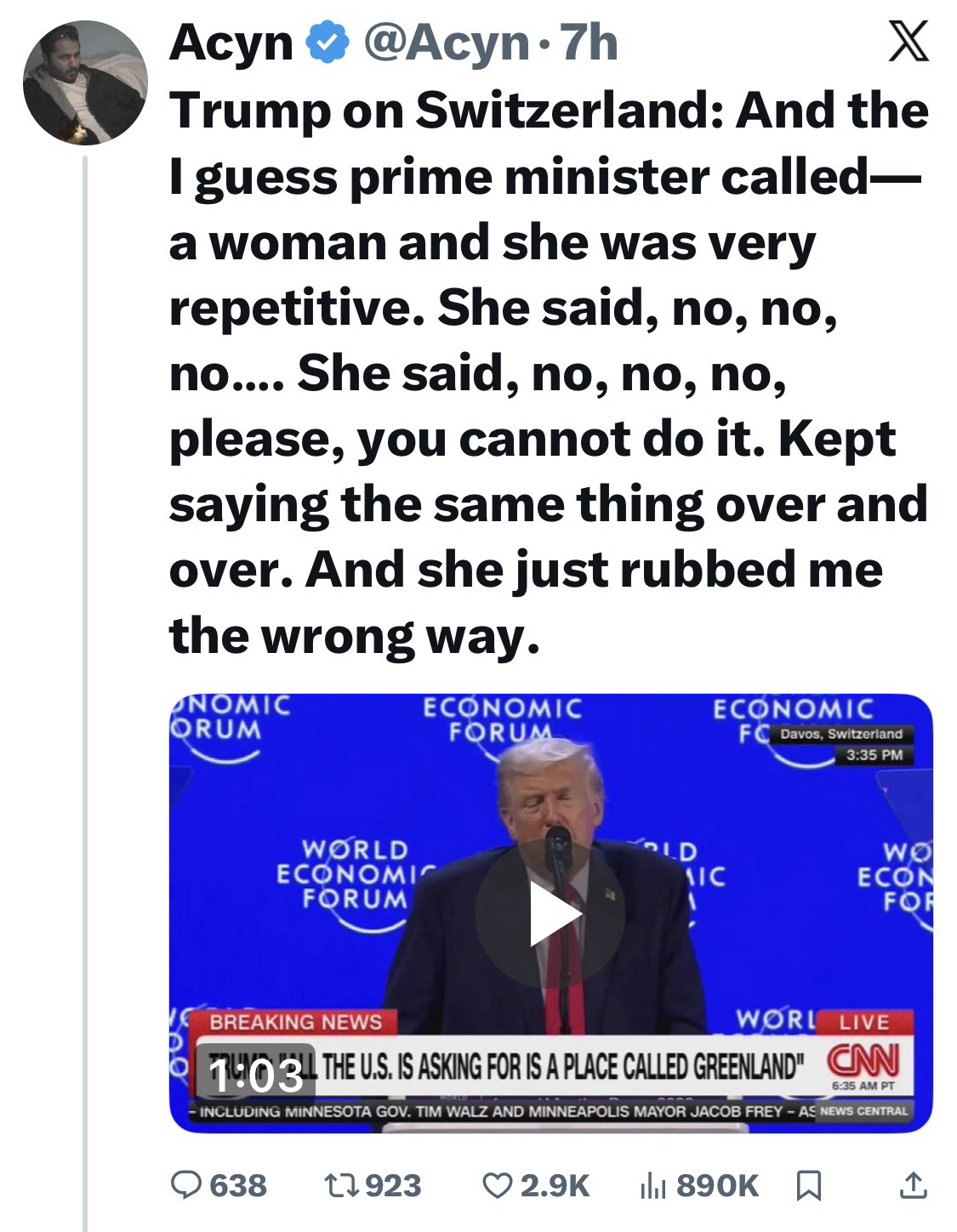Click the 2.9K likes count
The image size is (957, 1232).
554,1185
